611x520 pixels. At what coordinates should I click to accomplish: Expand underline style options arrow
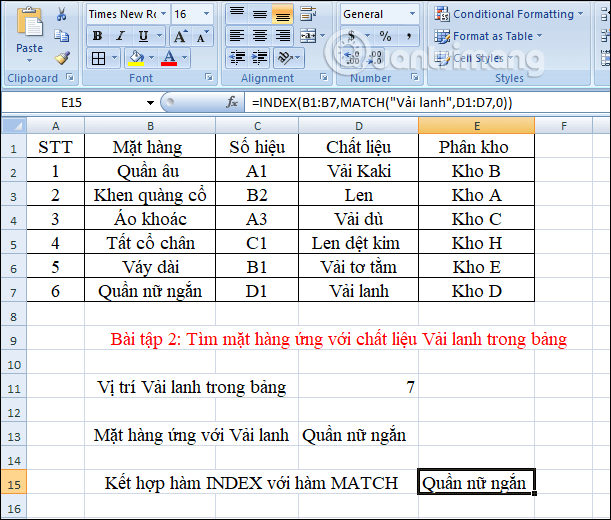[159, 36]
